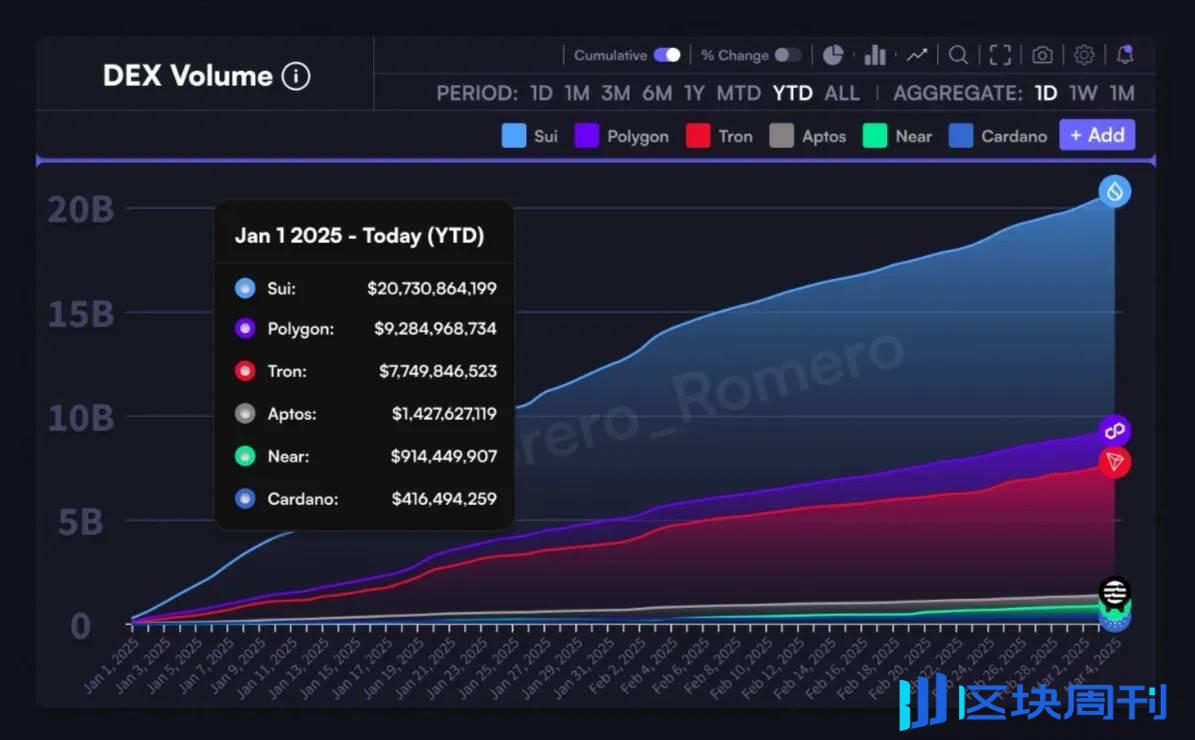Click the Aptos logo marker on chart

1114,592
